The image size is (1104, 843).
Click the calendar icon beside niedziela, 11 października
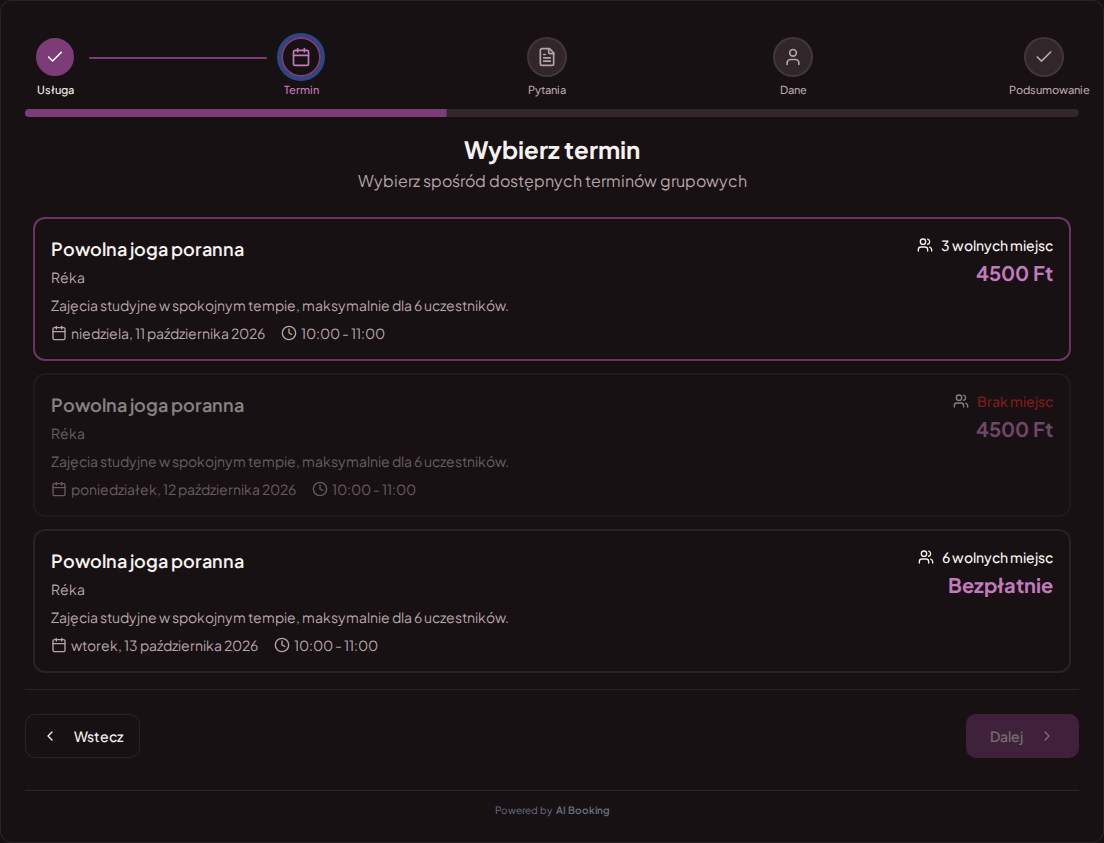(x=59, y=333)
